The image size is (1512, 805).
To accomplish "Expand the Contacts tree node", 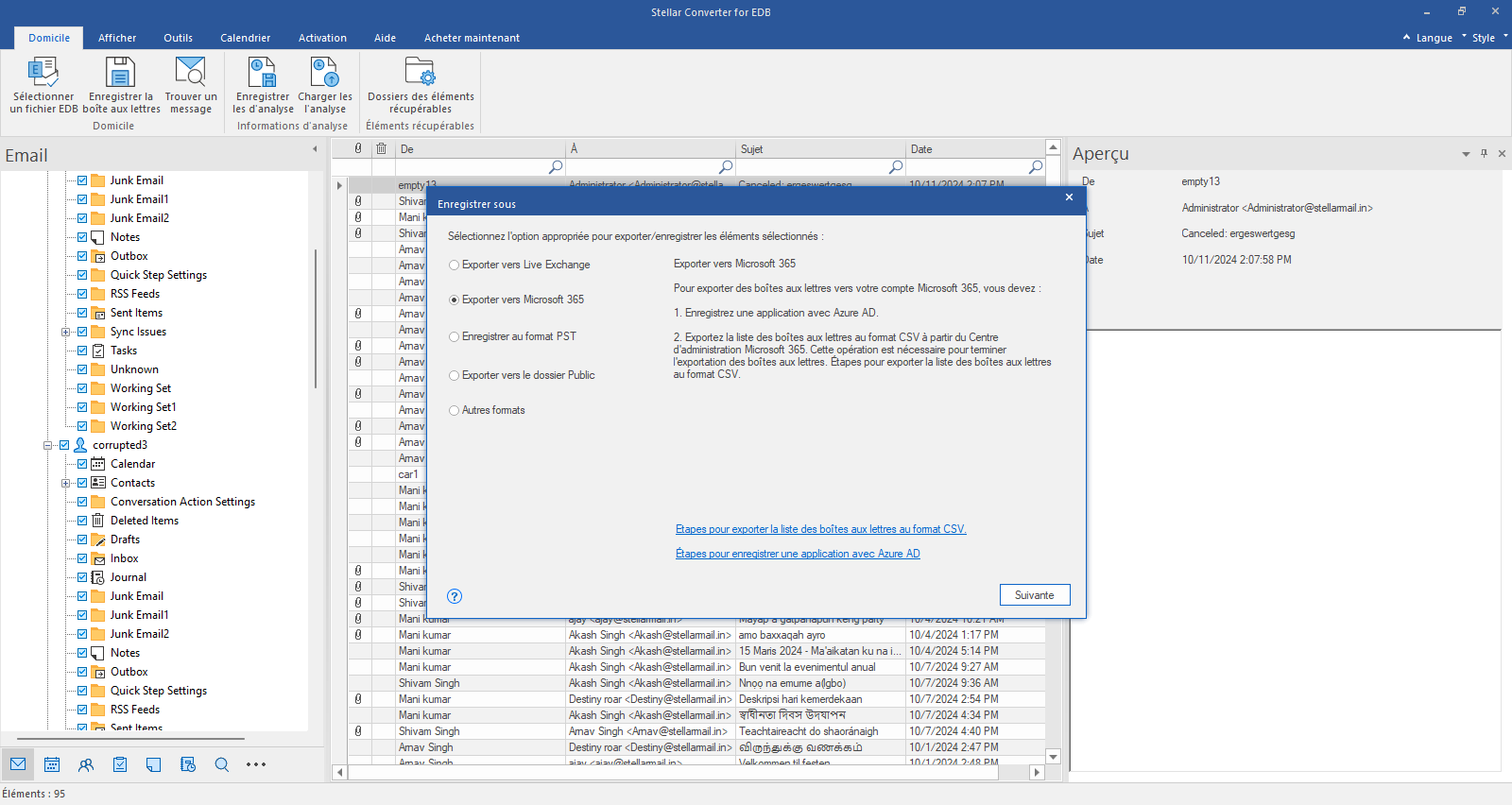I will pos(65,483).
